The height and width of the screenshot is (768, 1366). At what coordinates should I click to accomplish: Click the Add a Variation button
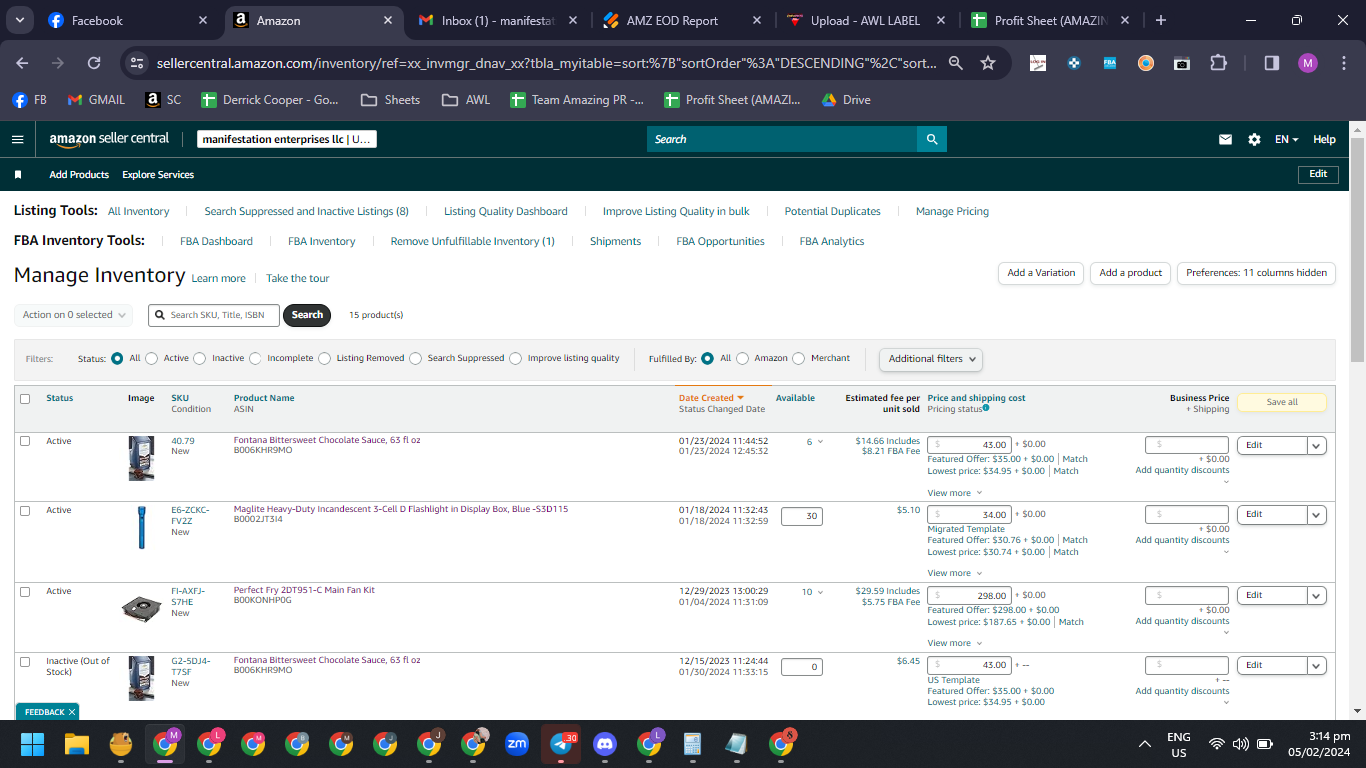pyautogui.click(x=1041, y=273)
